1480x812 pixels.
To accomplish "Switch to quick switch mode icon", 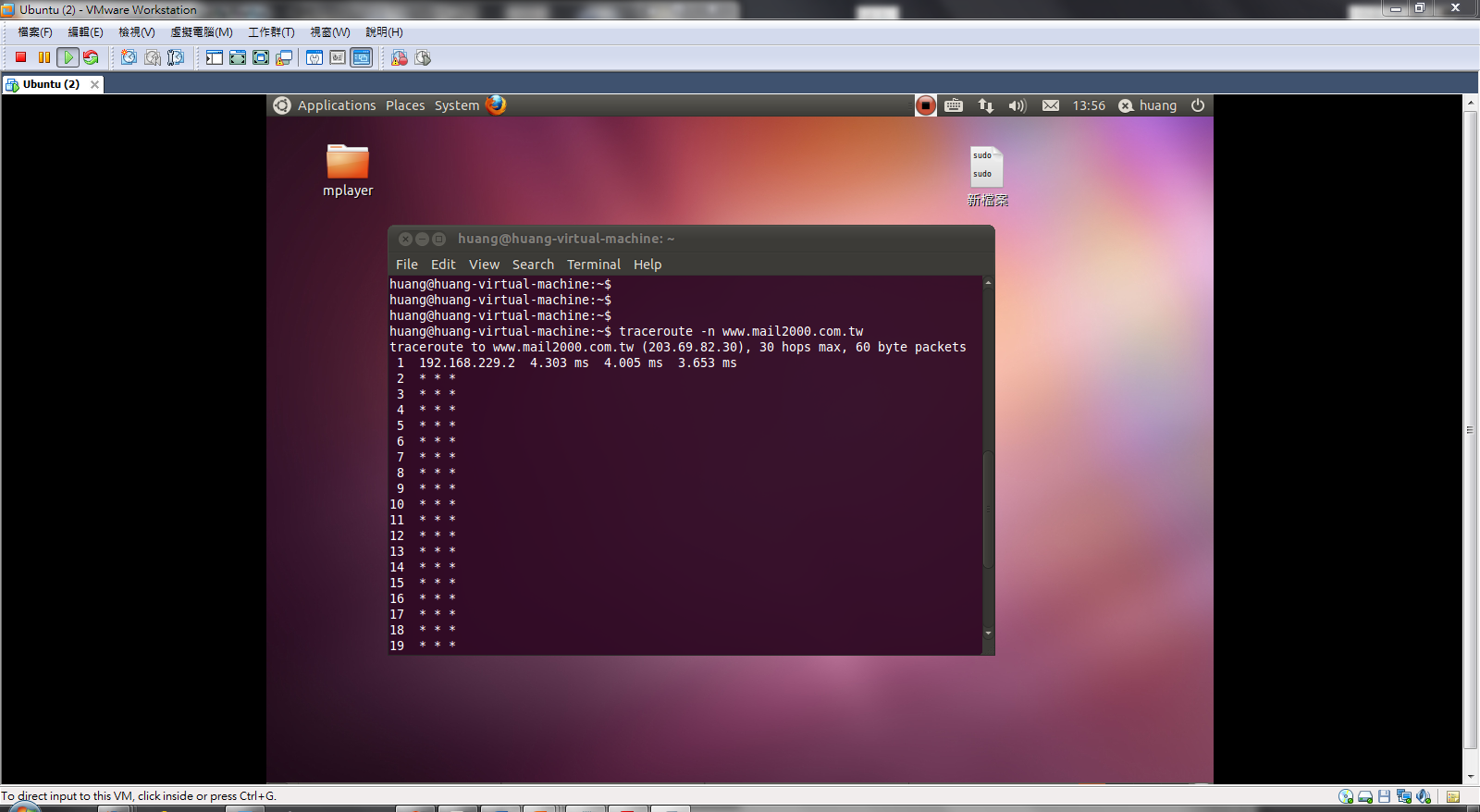I will tap(238, 57).
